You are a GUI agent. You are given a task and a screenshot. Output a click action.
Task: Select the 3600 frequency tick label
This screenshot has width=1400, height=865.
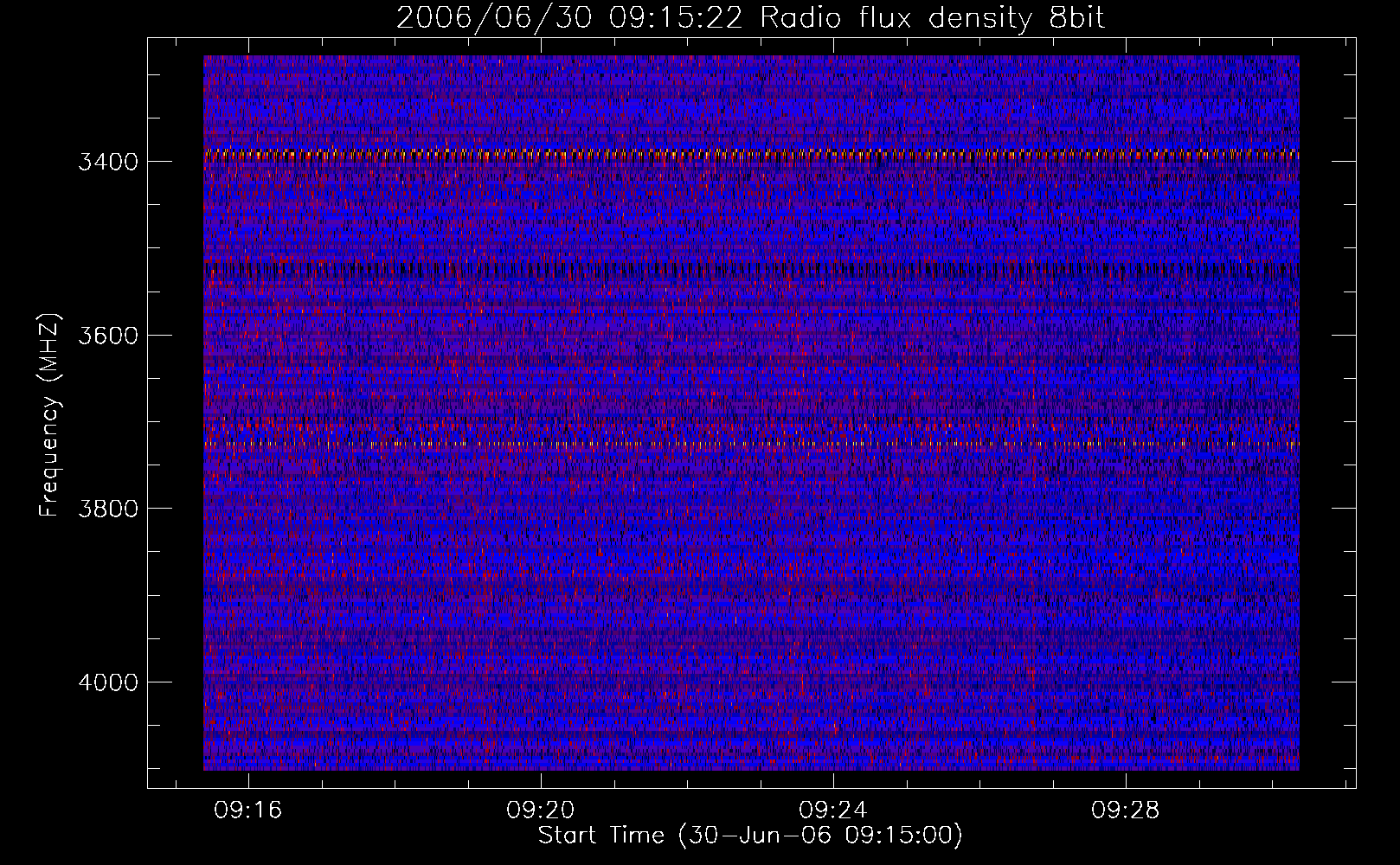point(108,336)
